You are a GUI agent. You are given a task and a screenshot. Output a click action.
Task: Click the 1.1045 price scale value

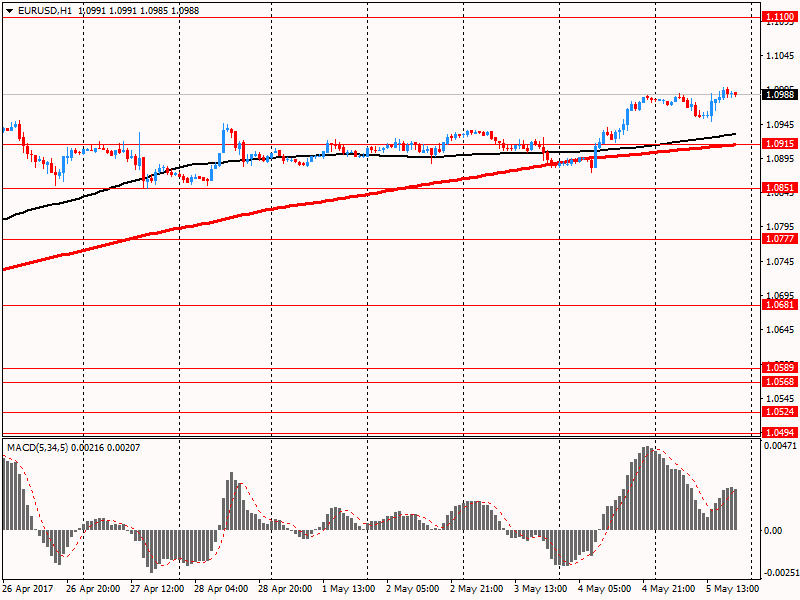click(x=781, y=56)
